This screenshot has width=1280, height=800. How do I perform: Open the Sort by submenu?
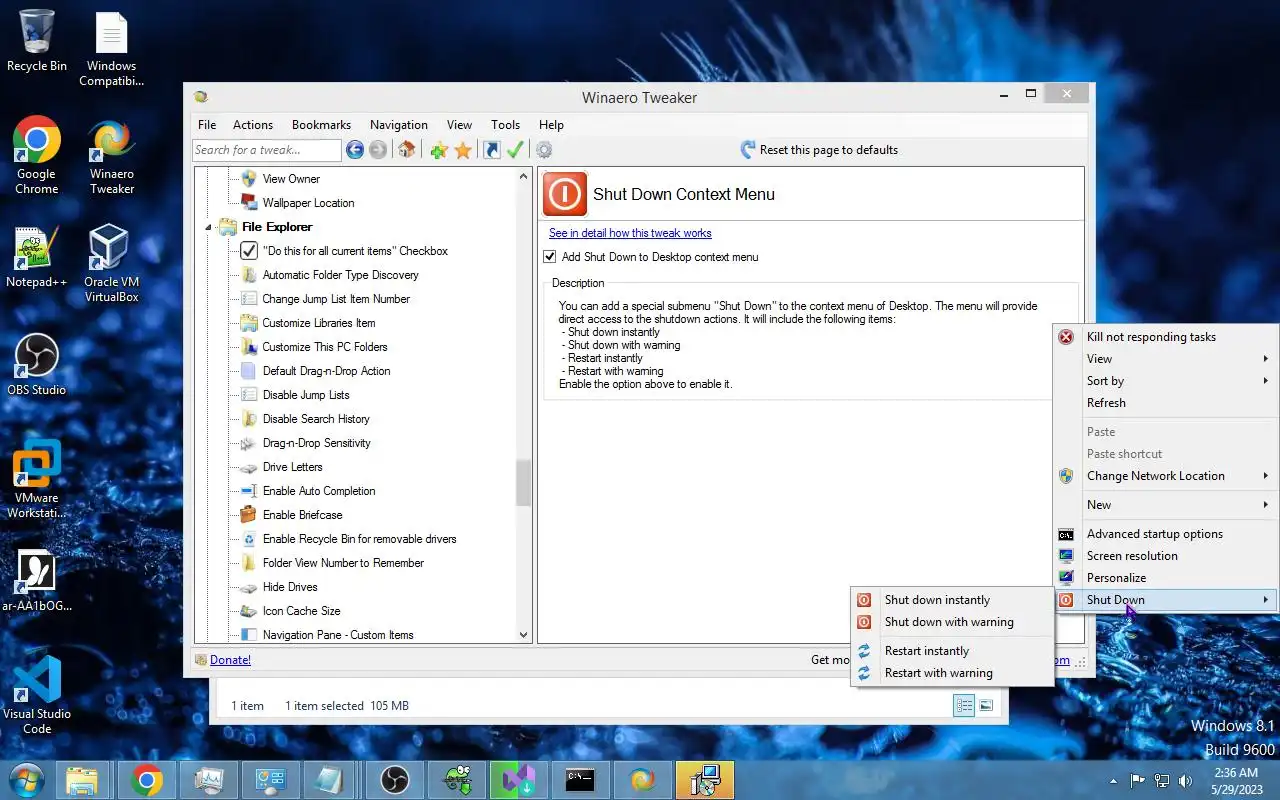1166,381
